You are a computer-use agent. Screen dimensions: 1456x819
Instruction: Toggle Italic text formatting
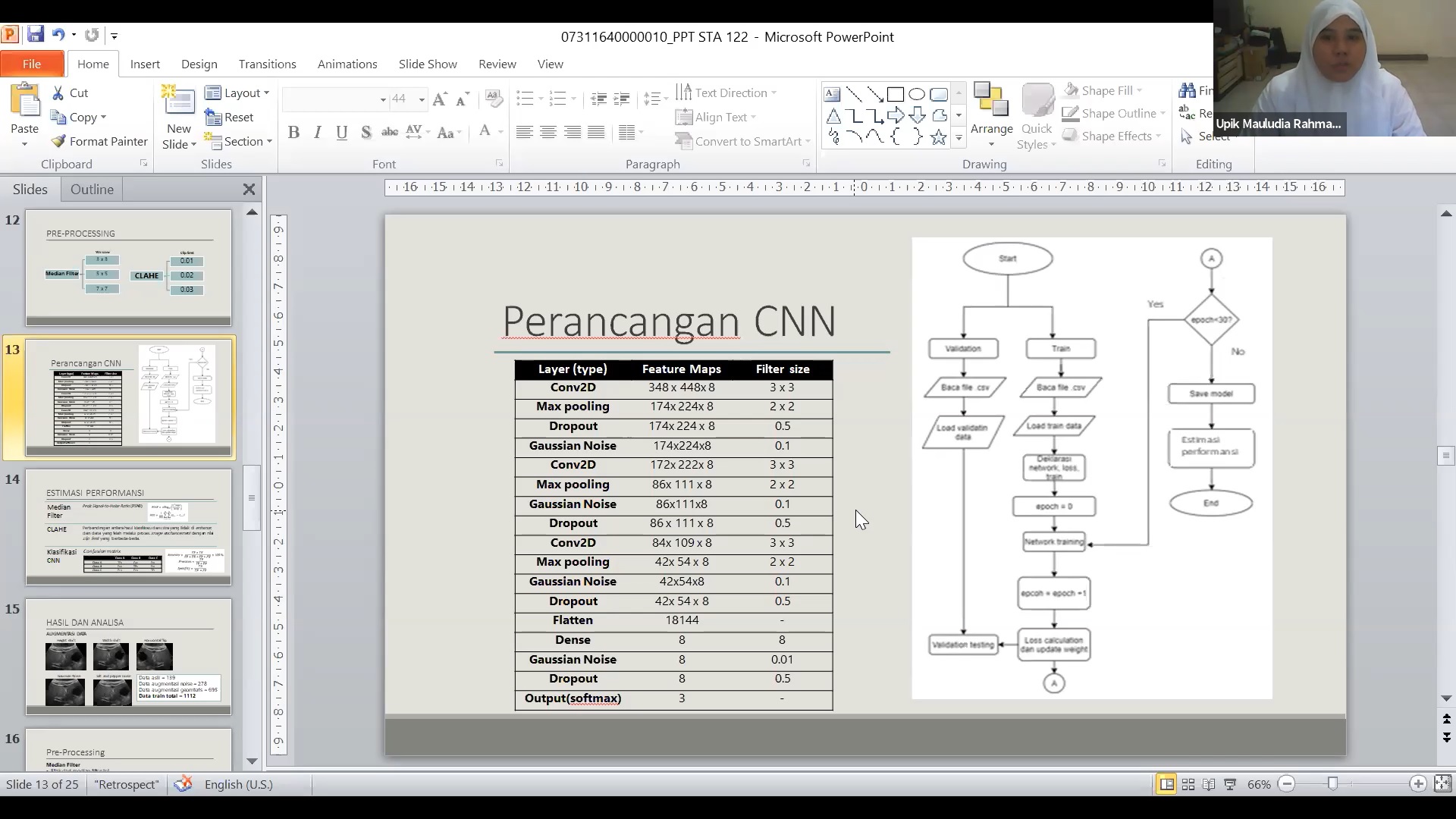click(318, 133)
